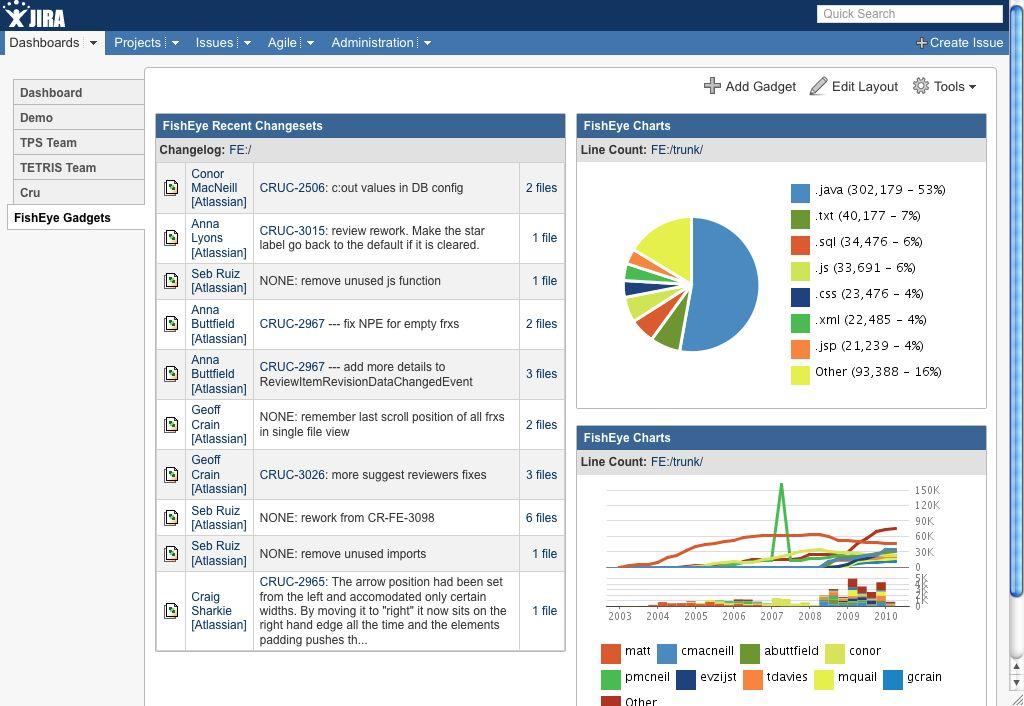Switch to the Cru tab
1024x706 pixels.
tap(78, 193)
